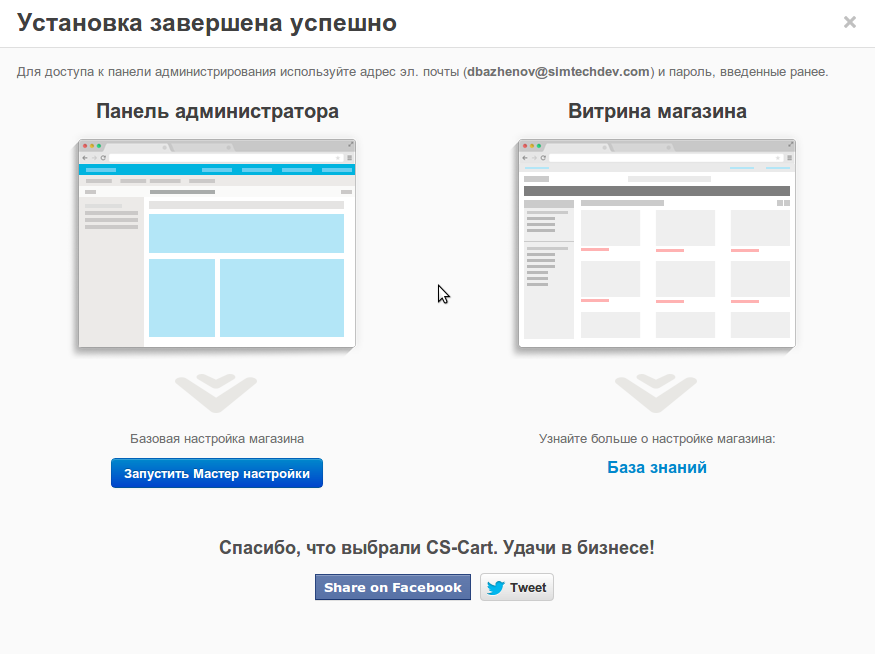Viewport: 875px width, 654px height.
Task: Click bookmark star in storefront browser mockup
Action: click(x=778, y=158)
